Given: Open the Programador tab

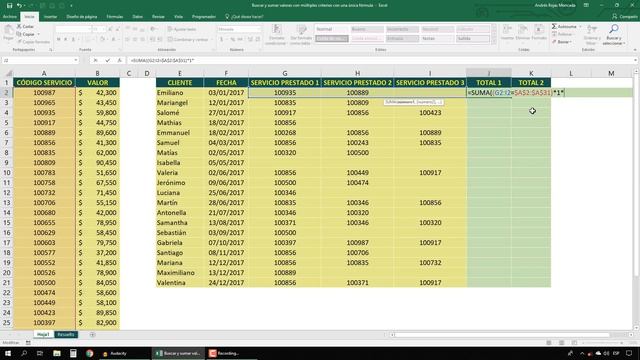Looking at the screenshot, I should (x=204, y=17).
